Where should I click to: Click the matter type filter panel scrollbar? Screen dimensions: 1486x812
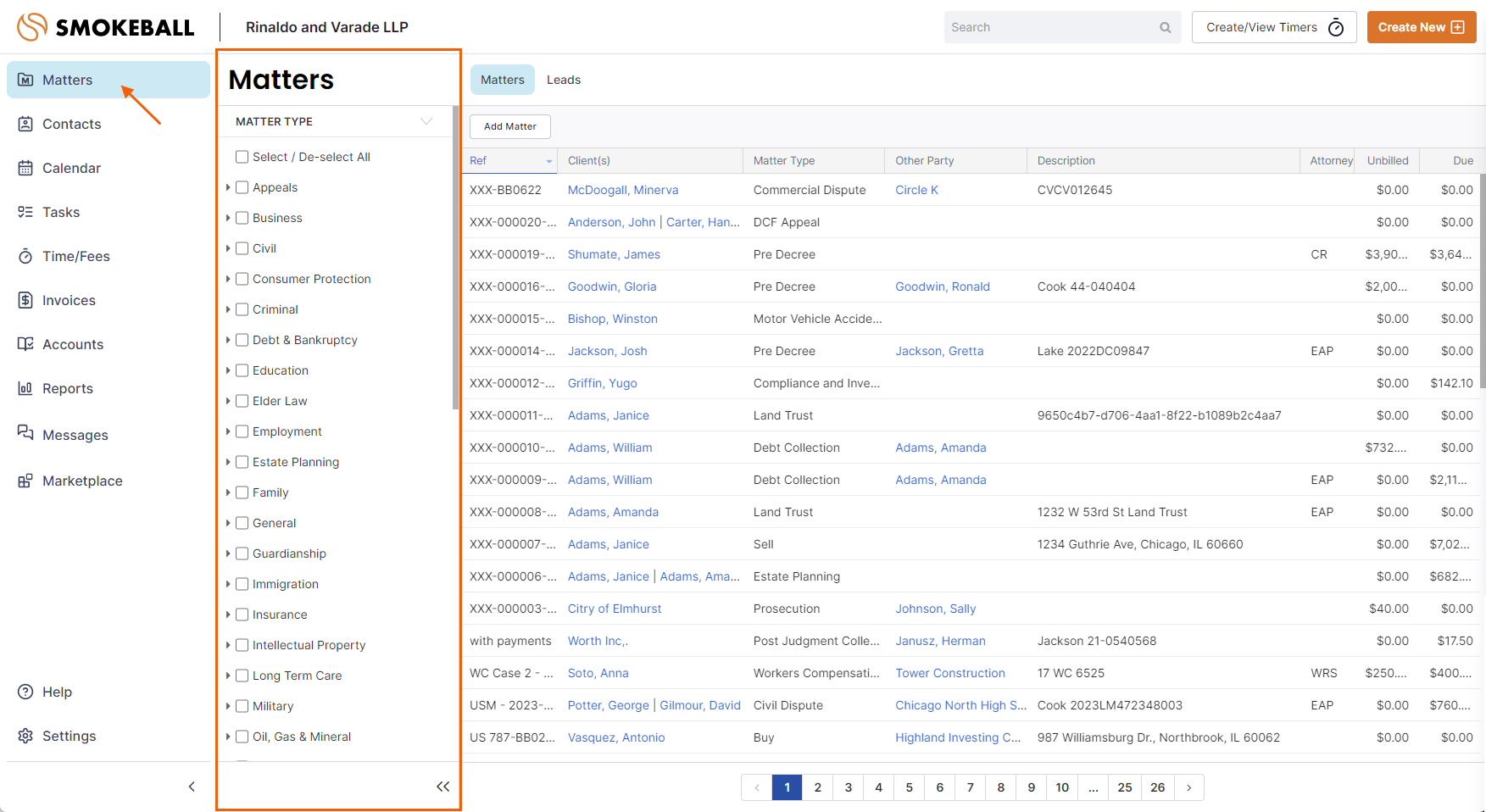point(455,257)
